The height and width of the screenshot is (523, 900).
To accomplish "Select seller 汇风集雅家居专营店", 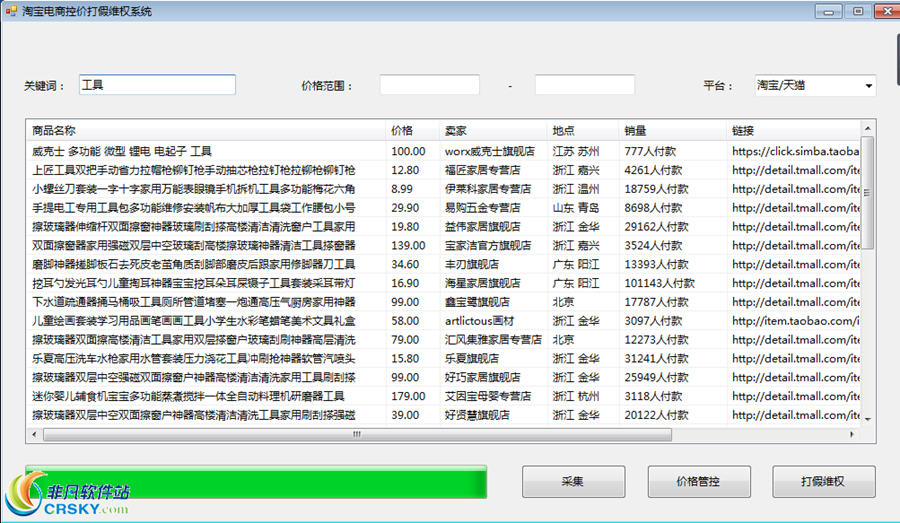I will coord(493,340).
